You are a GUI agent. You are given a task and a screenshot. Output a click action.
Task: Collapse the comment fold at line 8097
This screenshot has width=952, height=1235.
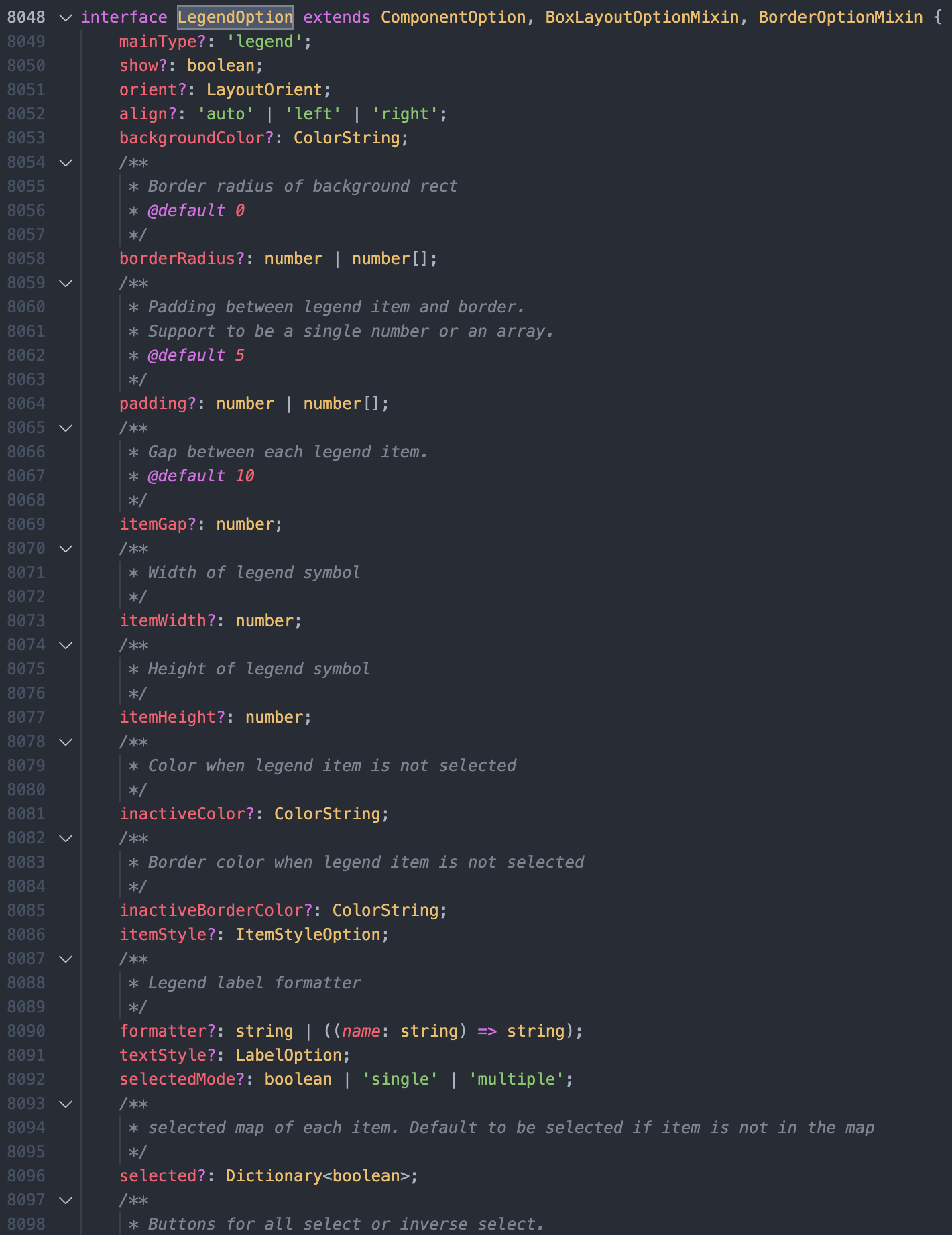[66, 1200]
